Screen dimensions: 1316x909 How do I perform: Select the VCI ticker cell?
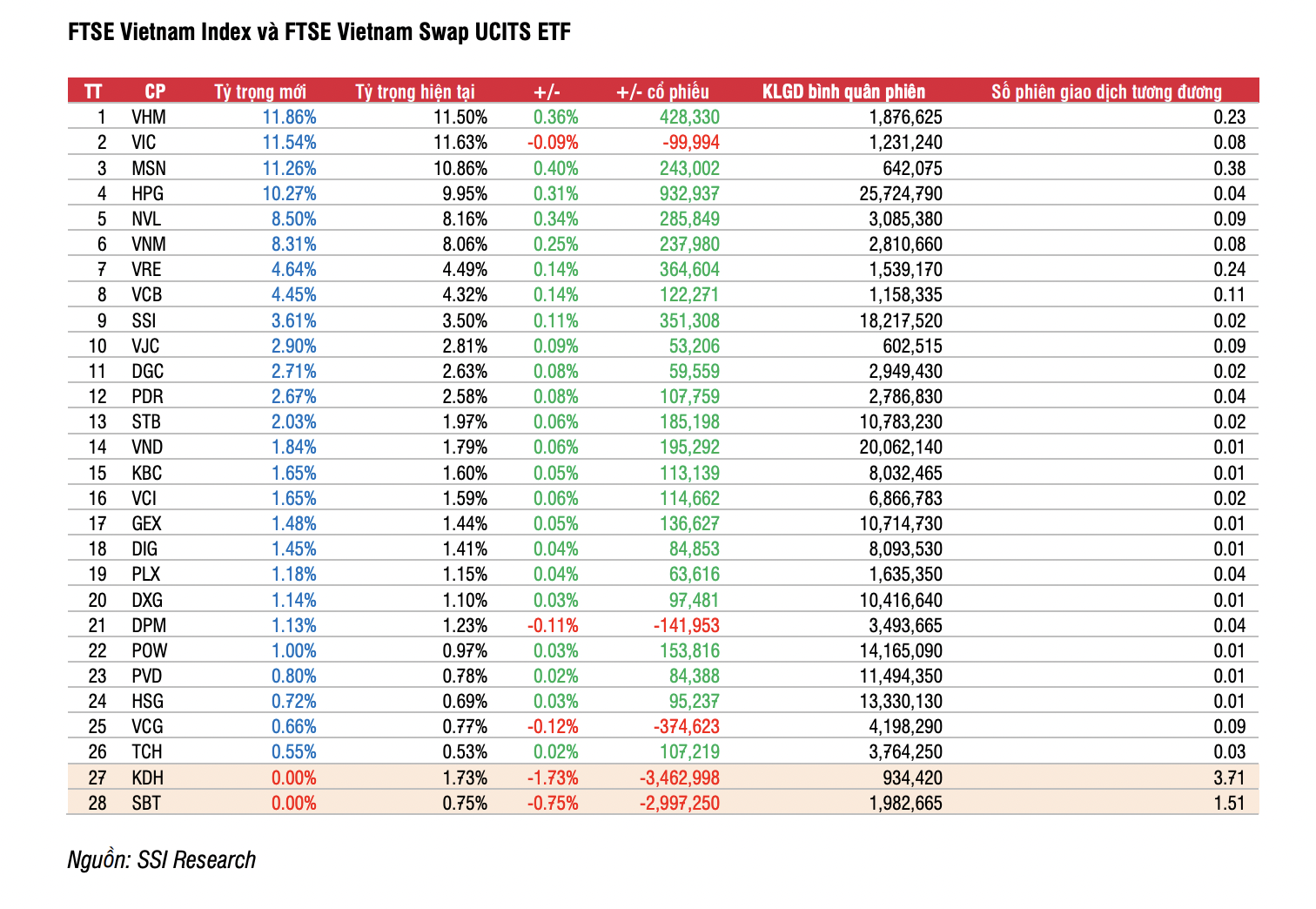[144, 498]
